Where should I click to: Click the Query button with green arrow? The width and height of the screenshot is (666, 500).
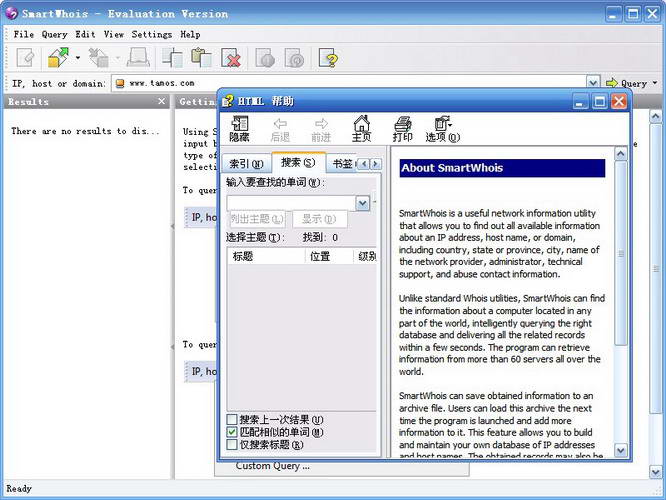click(x=626, y=83)
